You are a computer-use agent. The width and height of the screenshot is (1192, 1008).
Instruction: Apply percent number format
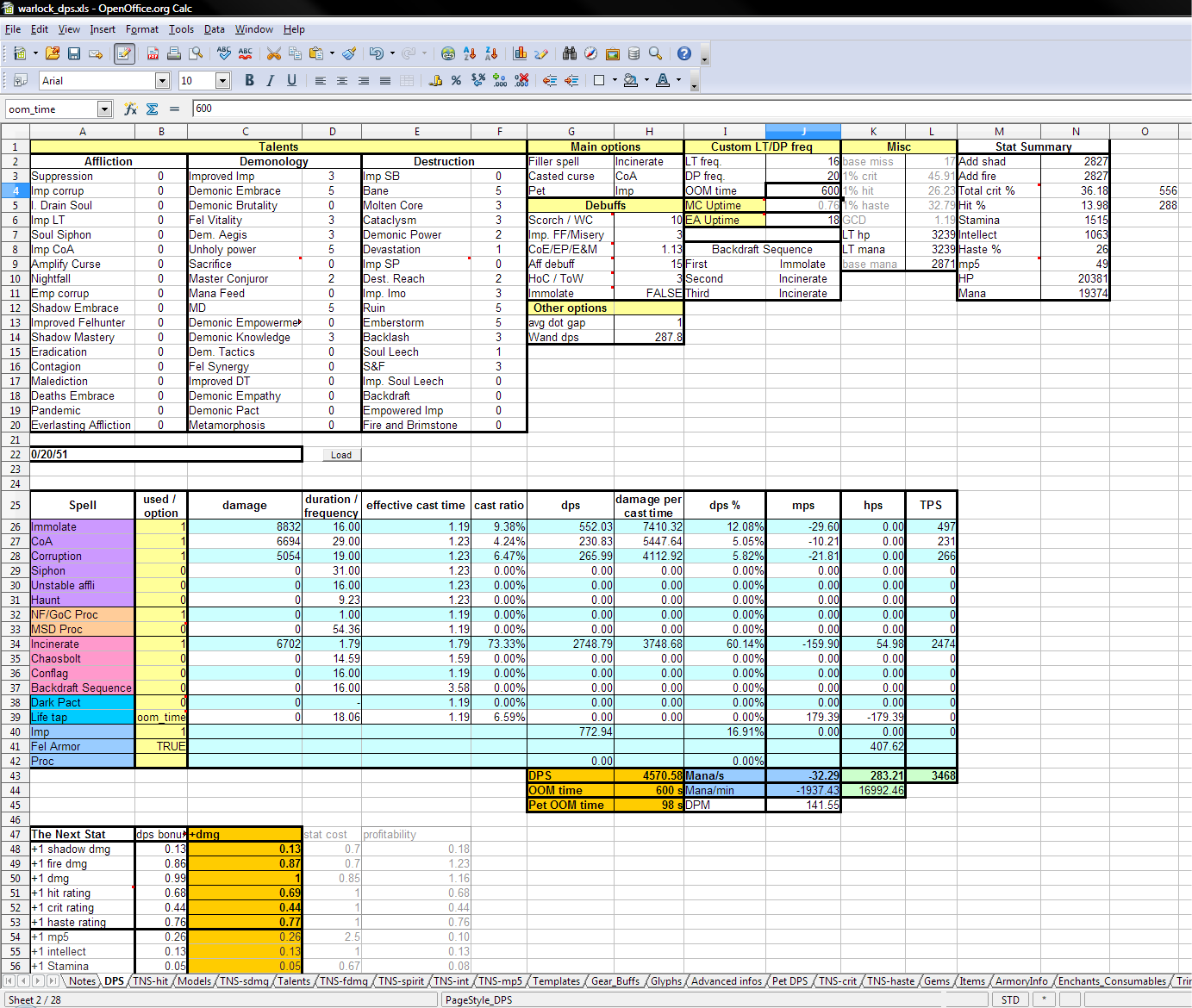click(x=456, y=81)
